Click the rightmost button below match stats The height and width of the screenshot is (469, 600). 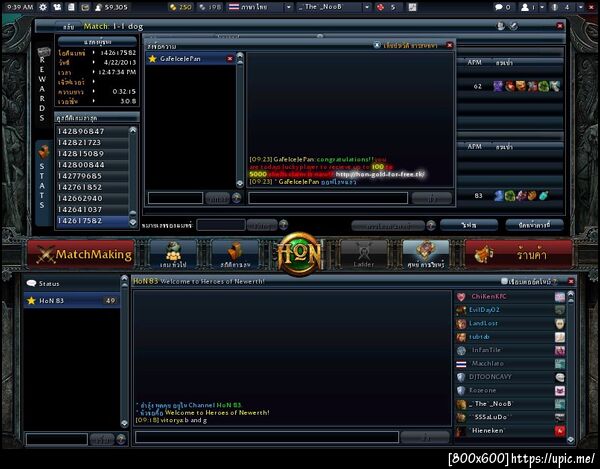click(x=535, y=225)
